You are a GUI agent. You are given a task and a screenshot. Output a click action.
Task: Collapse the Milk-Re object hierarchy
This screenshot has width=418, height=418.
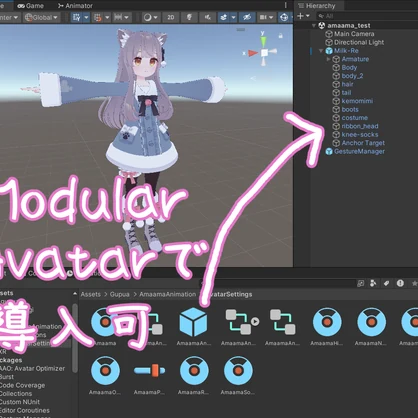321,51
